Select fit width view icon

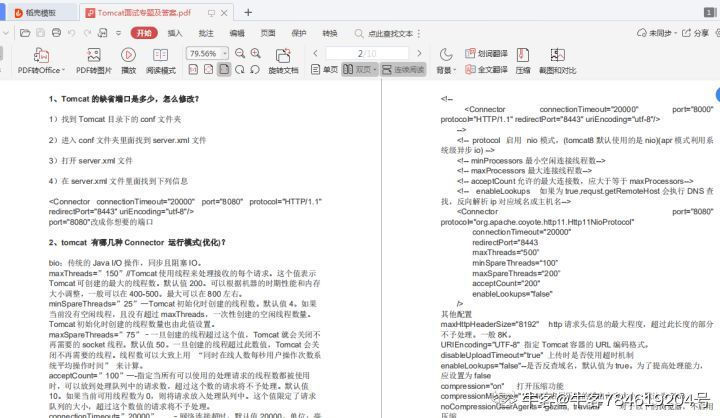pos(208,70)
